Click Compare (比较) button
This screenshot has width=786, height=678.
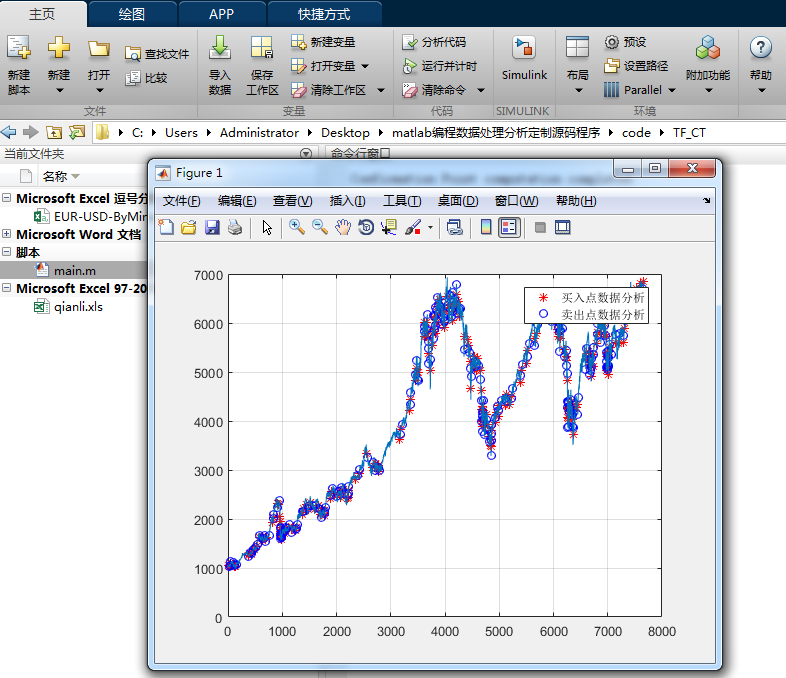(x=146, y=78)
